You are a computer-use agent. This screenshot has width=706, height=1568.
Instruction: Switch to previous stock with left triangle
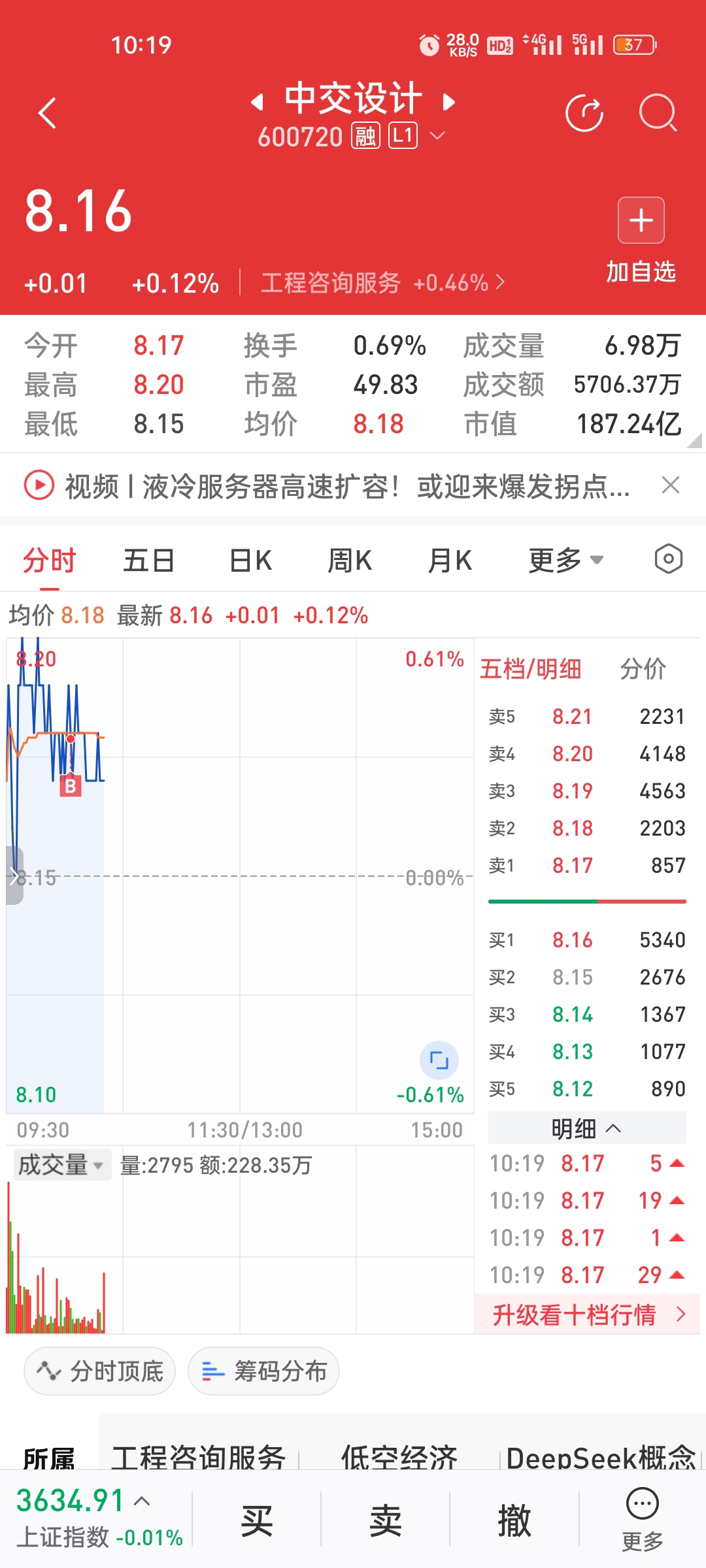click(258, 101)
